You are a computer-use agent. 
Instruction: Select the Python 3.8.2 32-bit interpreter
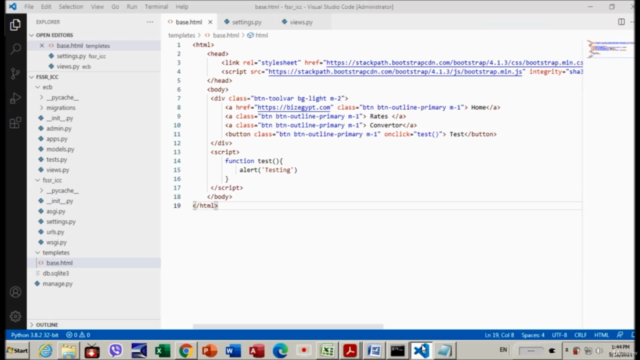[35, 335]
